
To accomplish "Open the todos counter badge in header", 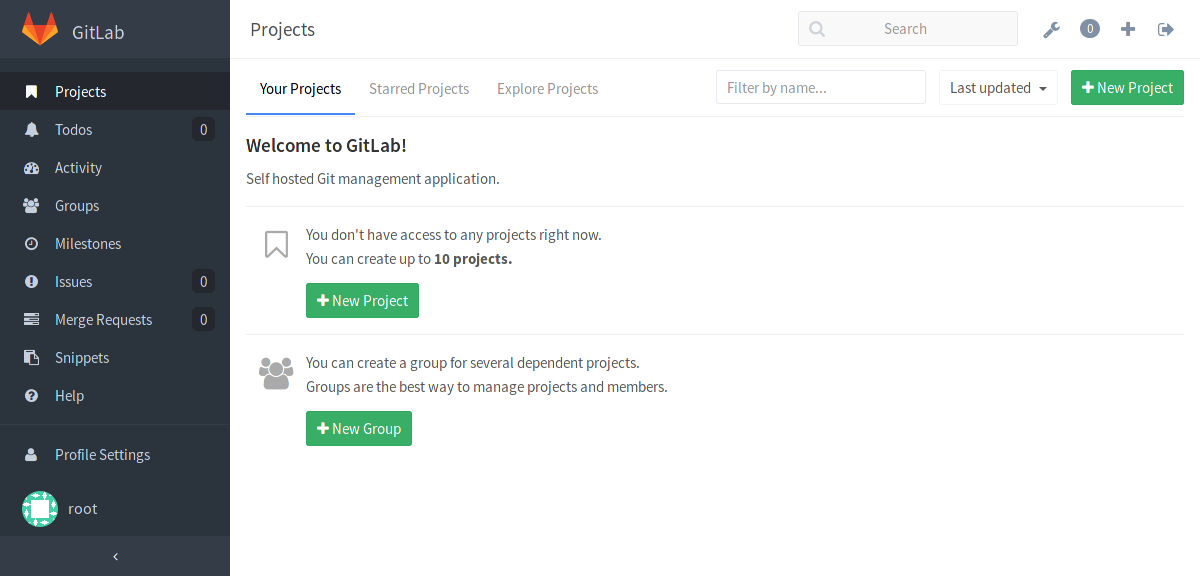I will point(1090,29).
